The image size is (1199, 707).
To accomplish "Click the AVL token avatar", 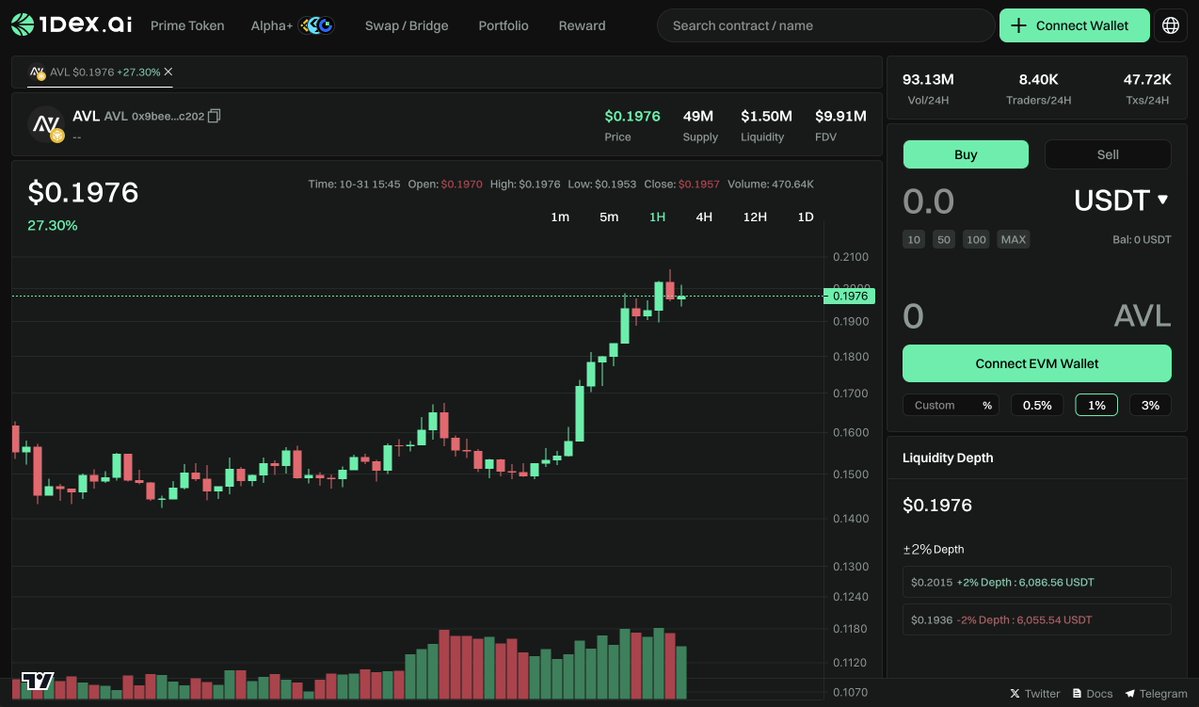I will tap(44, 124).
